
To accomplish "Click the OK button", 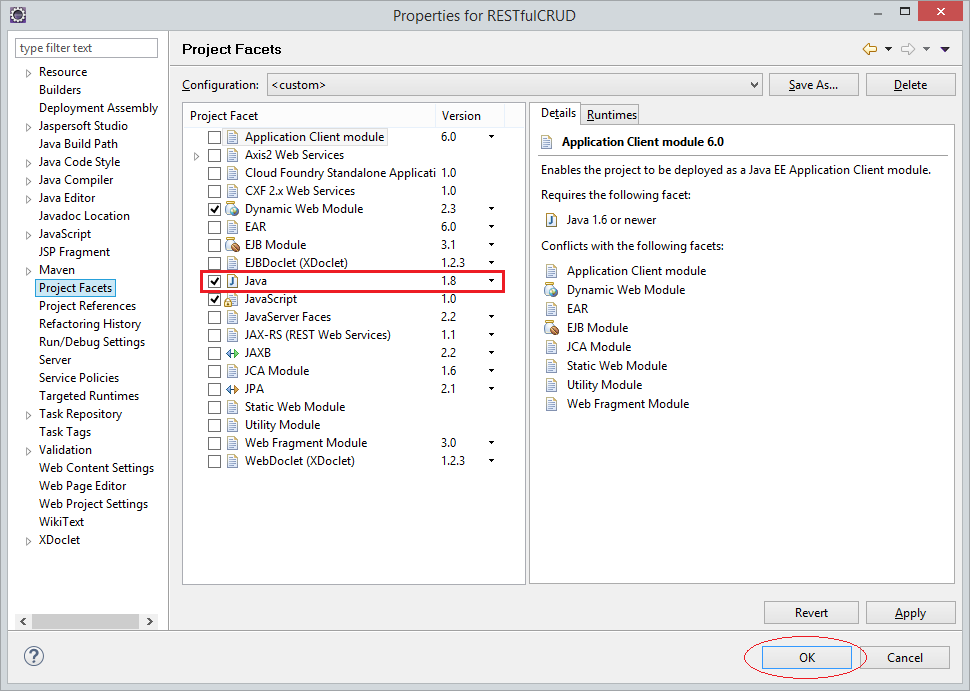I will 807,657.
